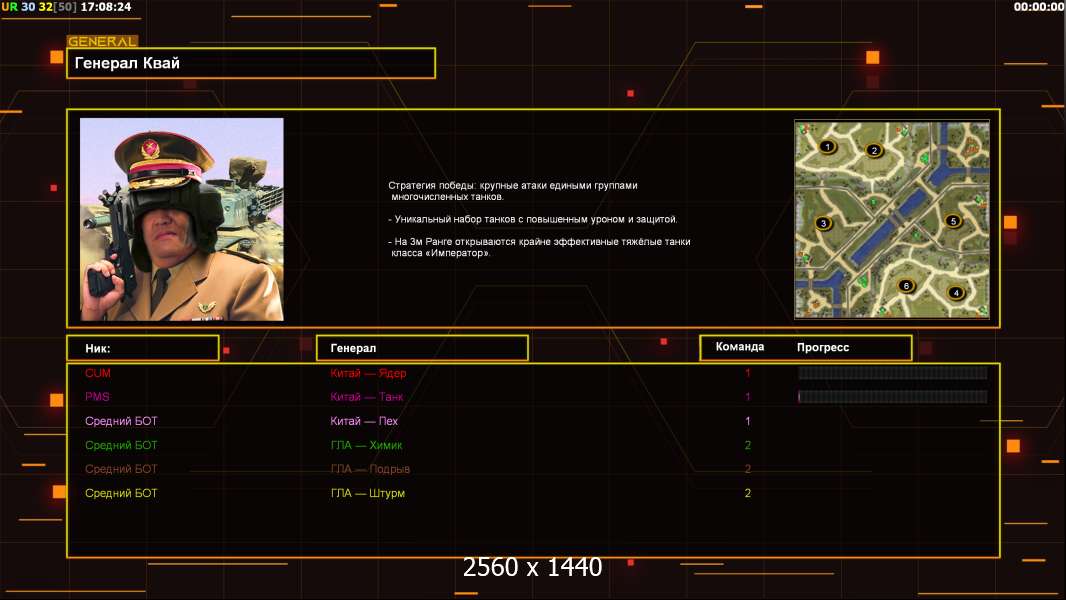Click start position 5 on the minimap
Screen dimensions: 1066x600
click(953, 221)
